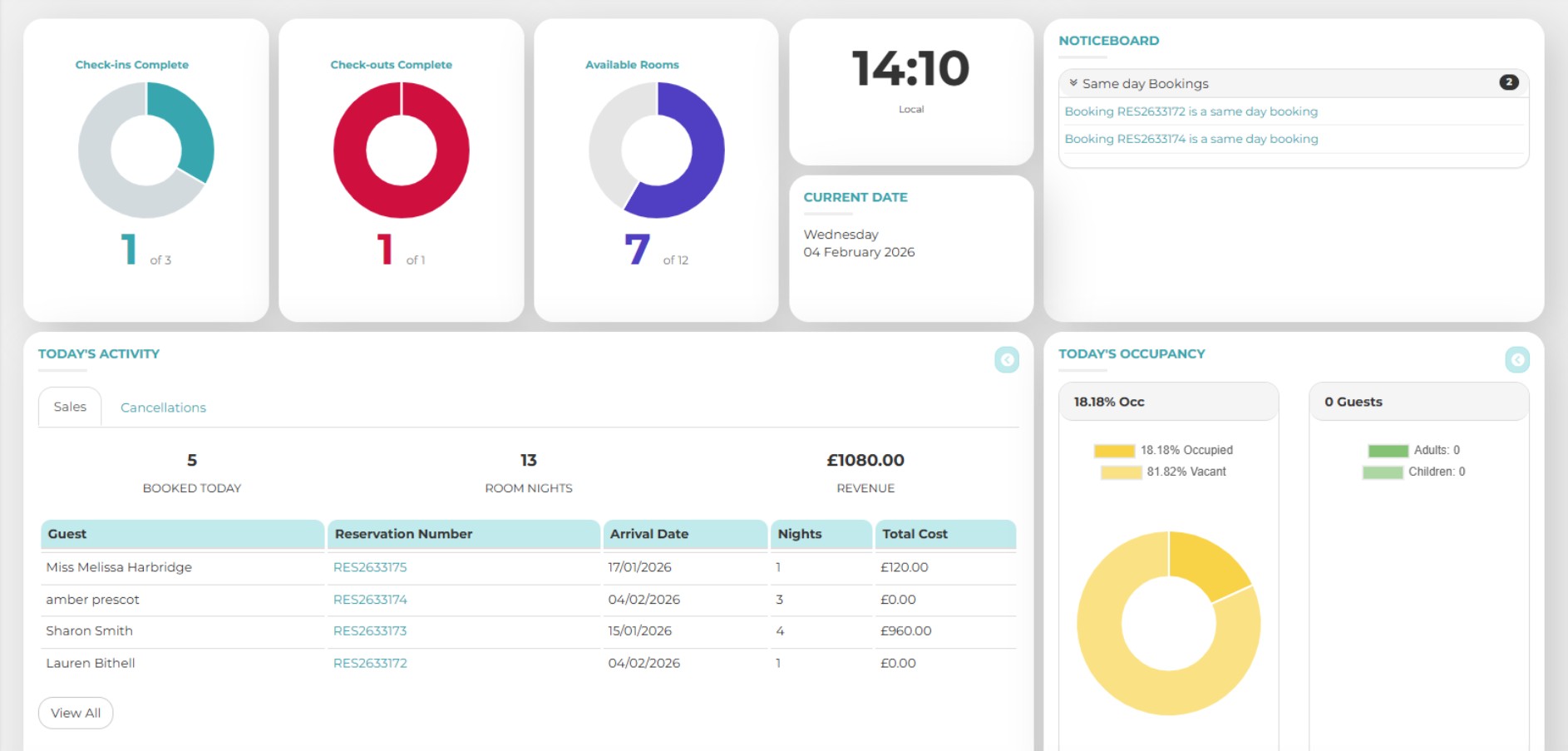The height and width of the screenshot is (751, 1568).
Task: Toggle the 81.82% Vacant legend item
Action: pos(1163,472)
